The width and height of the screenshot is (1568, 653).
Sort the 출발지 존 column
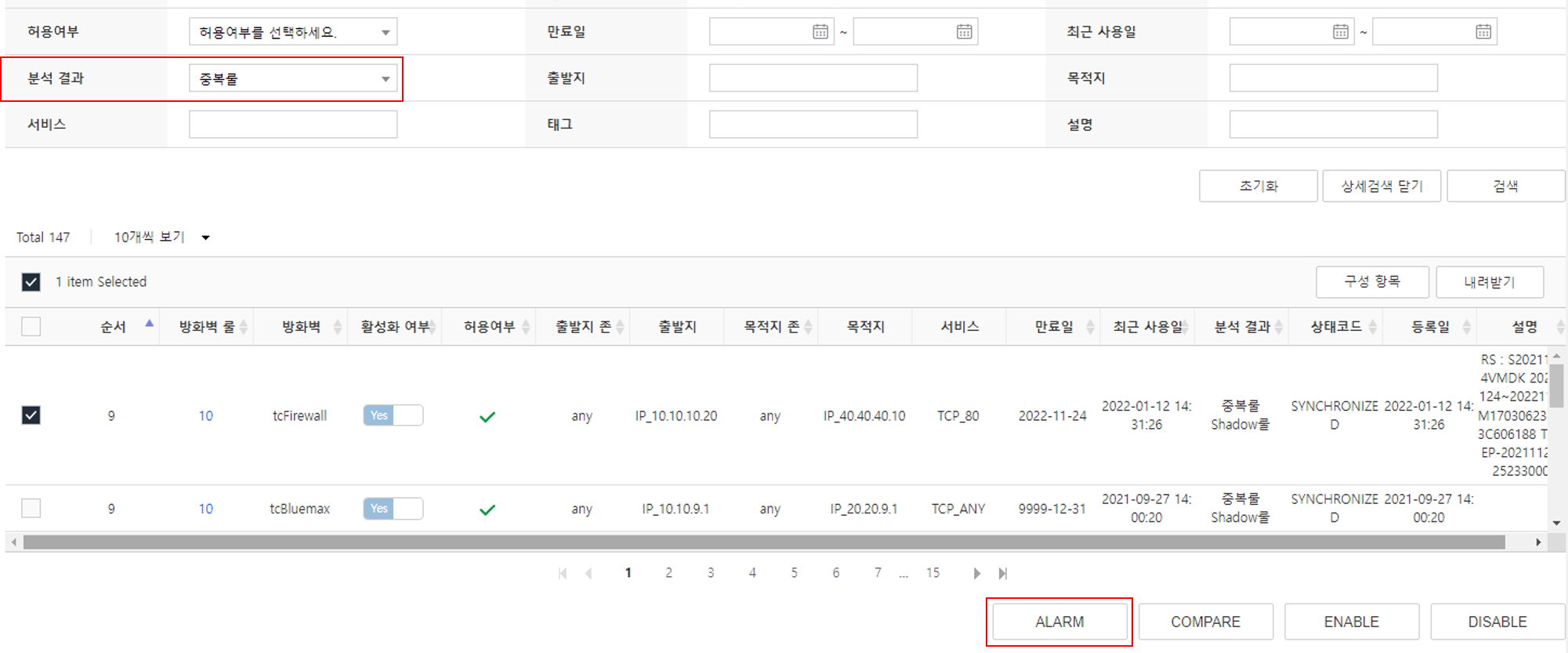pyautogui.click(x=620, y=327)
